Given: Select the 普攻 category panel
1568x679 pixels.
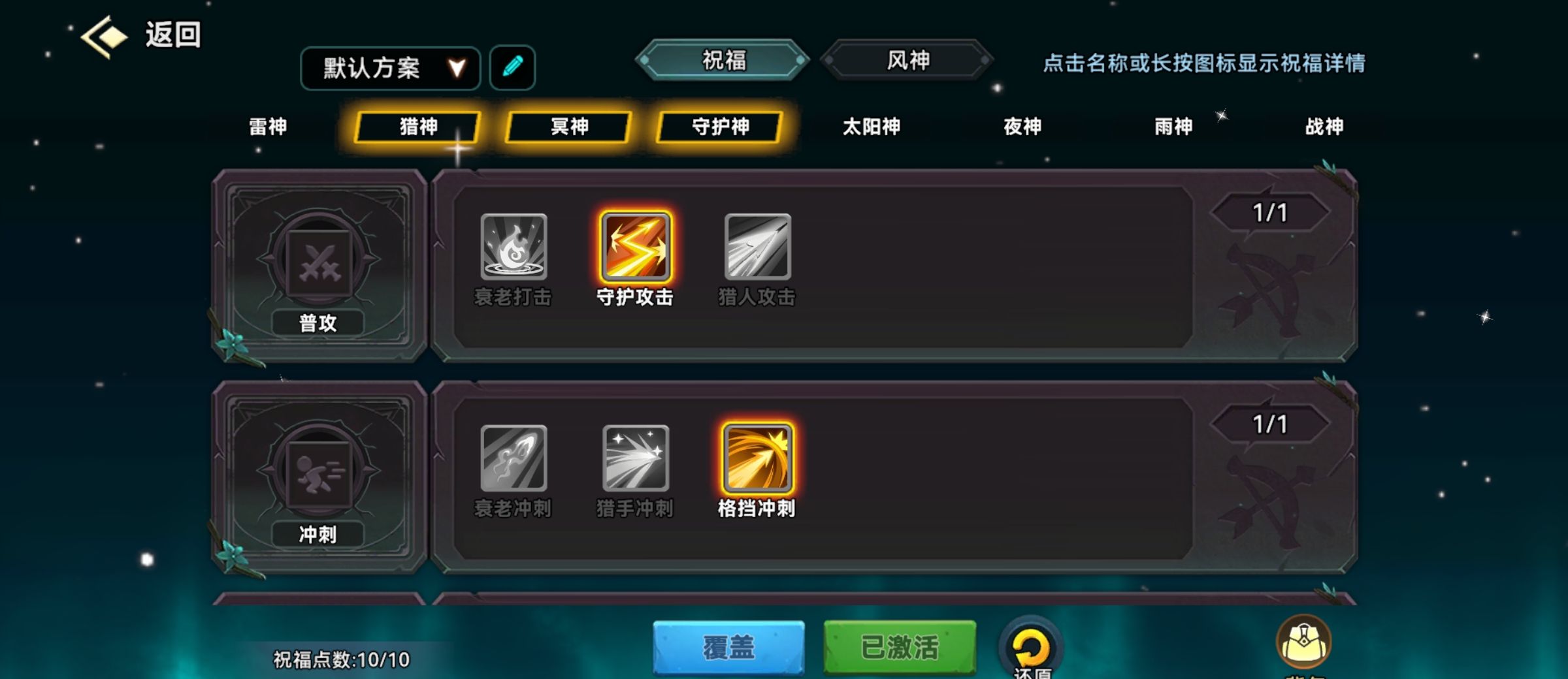Looking at the screenshot, I should click(x=319, y=265).
